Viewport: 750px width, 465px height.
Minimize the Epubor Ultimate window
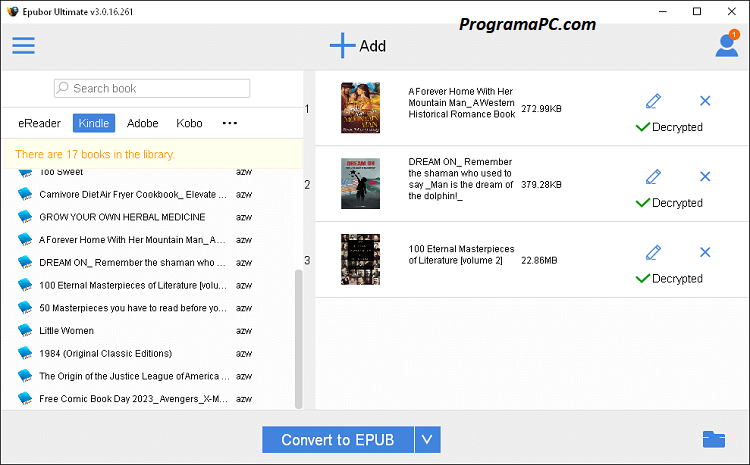click(x=662, y=11)
